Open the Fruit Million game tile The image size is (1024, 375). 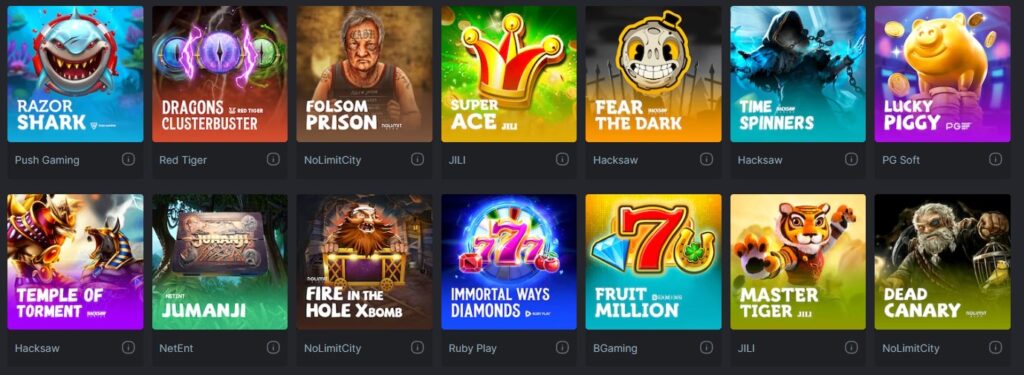(x=653, y=262)
